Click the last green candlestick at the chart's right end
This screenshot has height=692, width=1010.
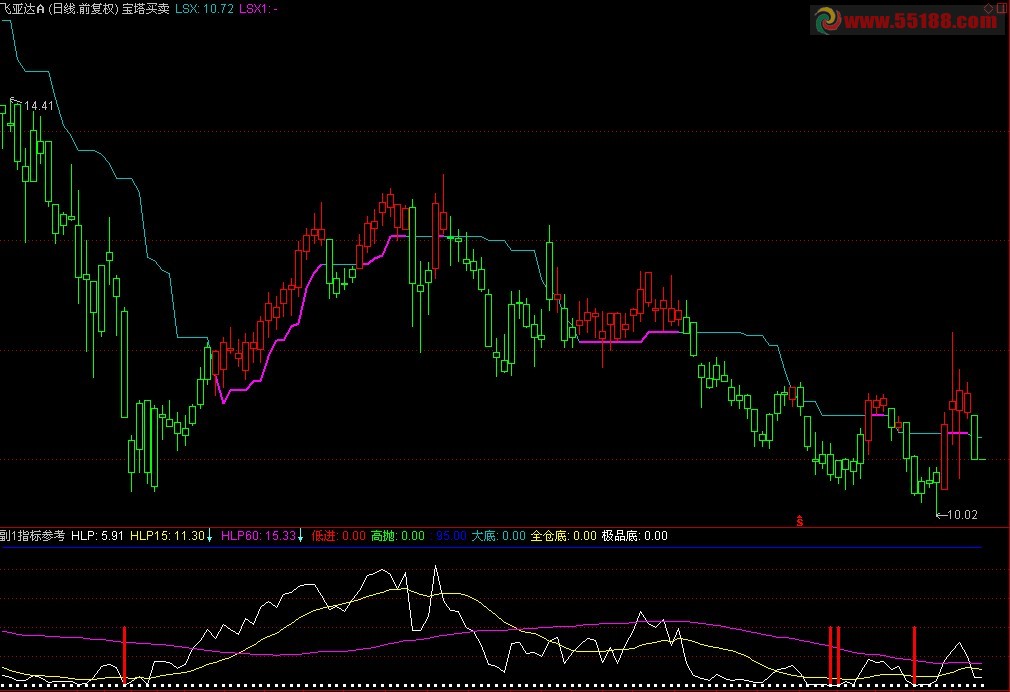click(x=975, y=437)
